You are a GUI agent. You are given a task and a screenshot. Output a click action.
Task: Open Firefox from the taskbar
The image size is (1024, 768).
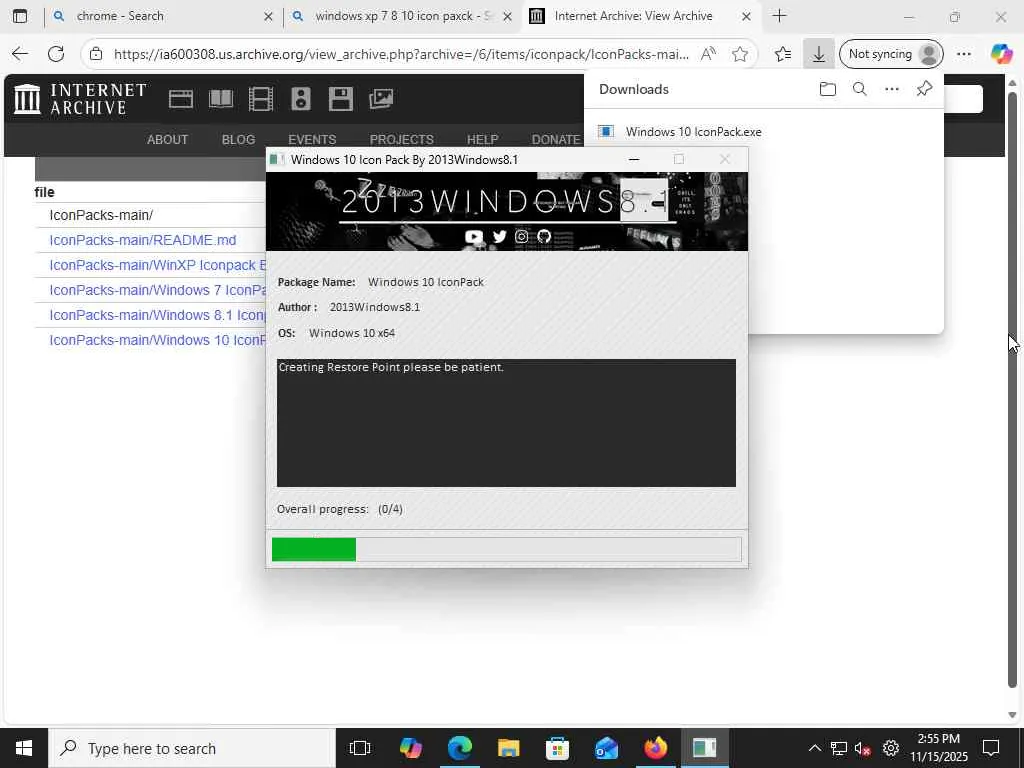pyautogui.click(x=655, y=748)
